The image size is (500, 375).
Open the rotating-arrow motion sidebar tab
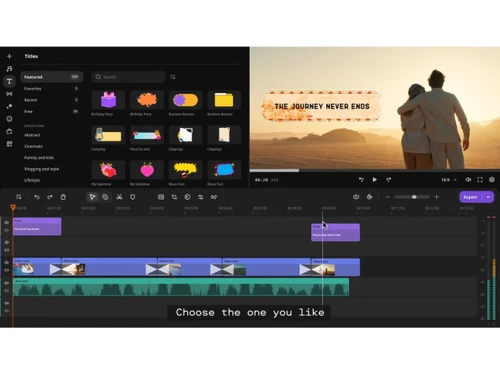point(9,131)
